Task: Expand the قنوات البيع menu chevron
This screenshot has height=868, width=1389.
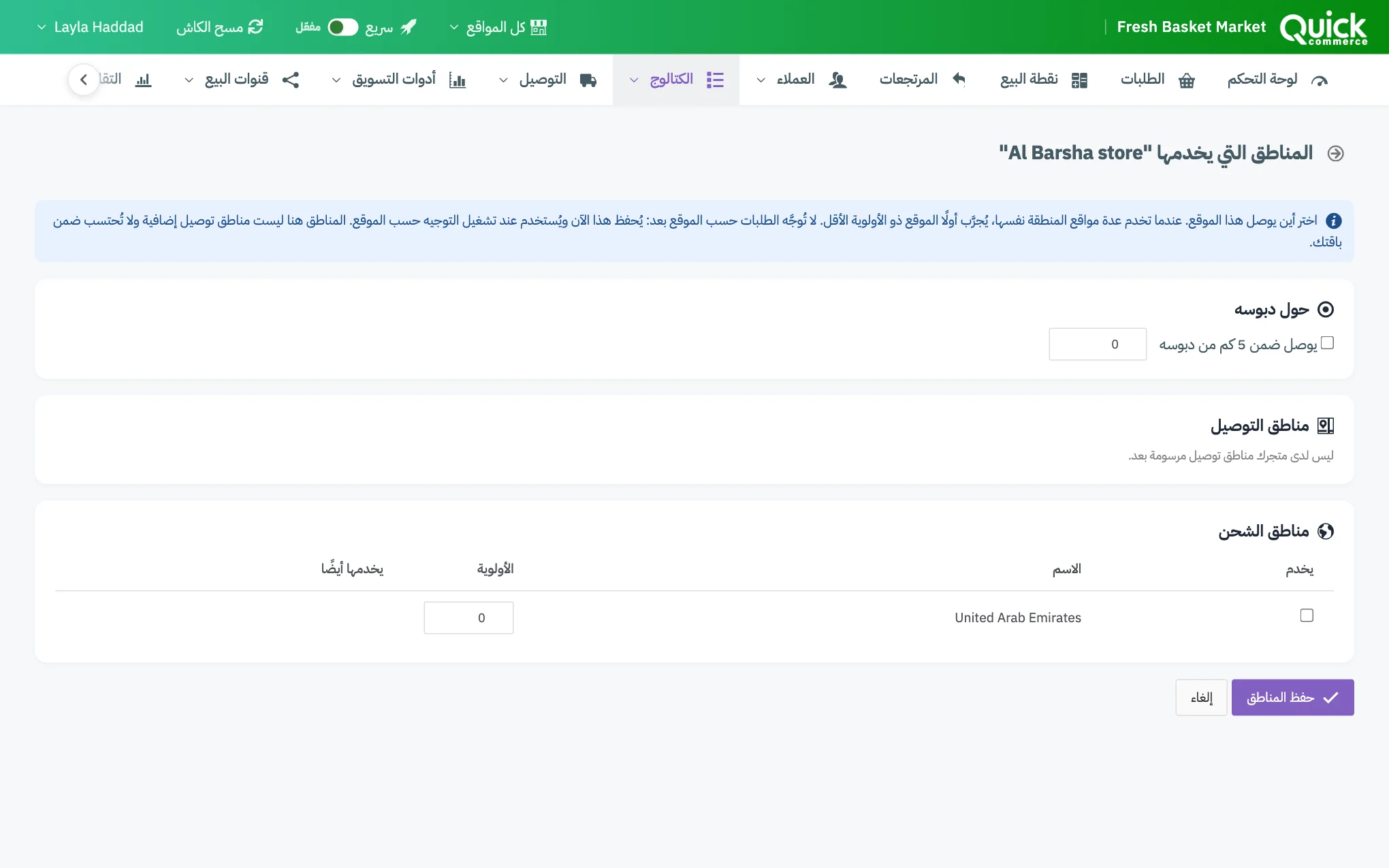Action: (x=189, y=80)
